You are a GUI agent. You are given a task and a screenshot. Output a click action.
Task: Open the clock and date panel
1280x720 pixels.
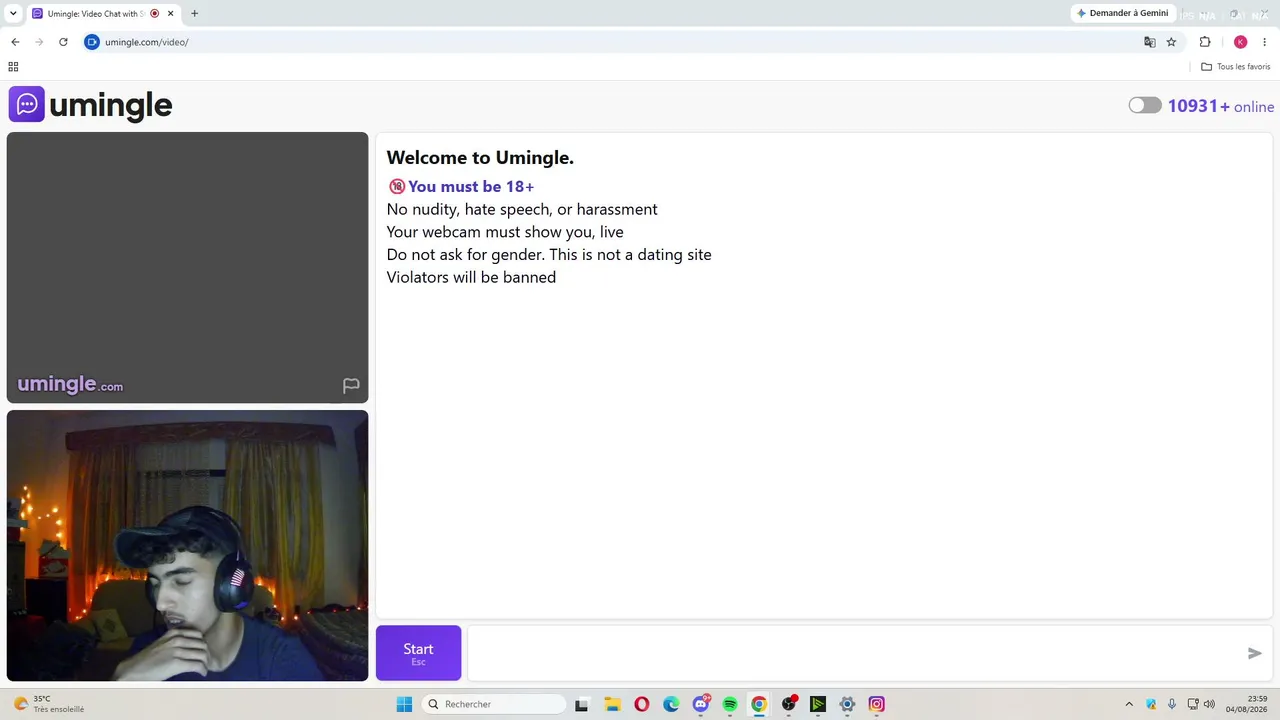tap(1247, 704)
